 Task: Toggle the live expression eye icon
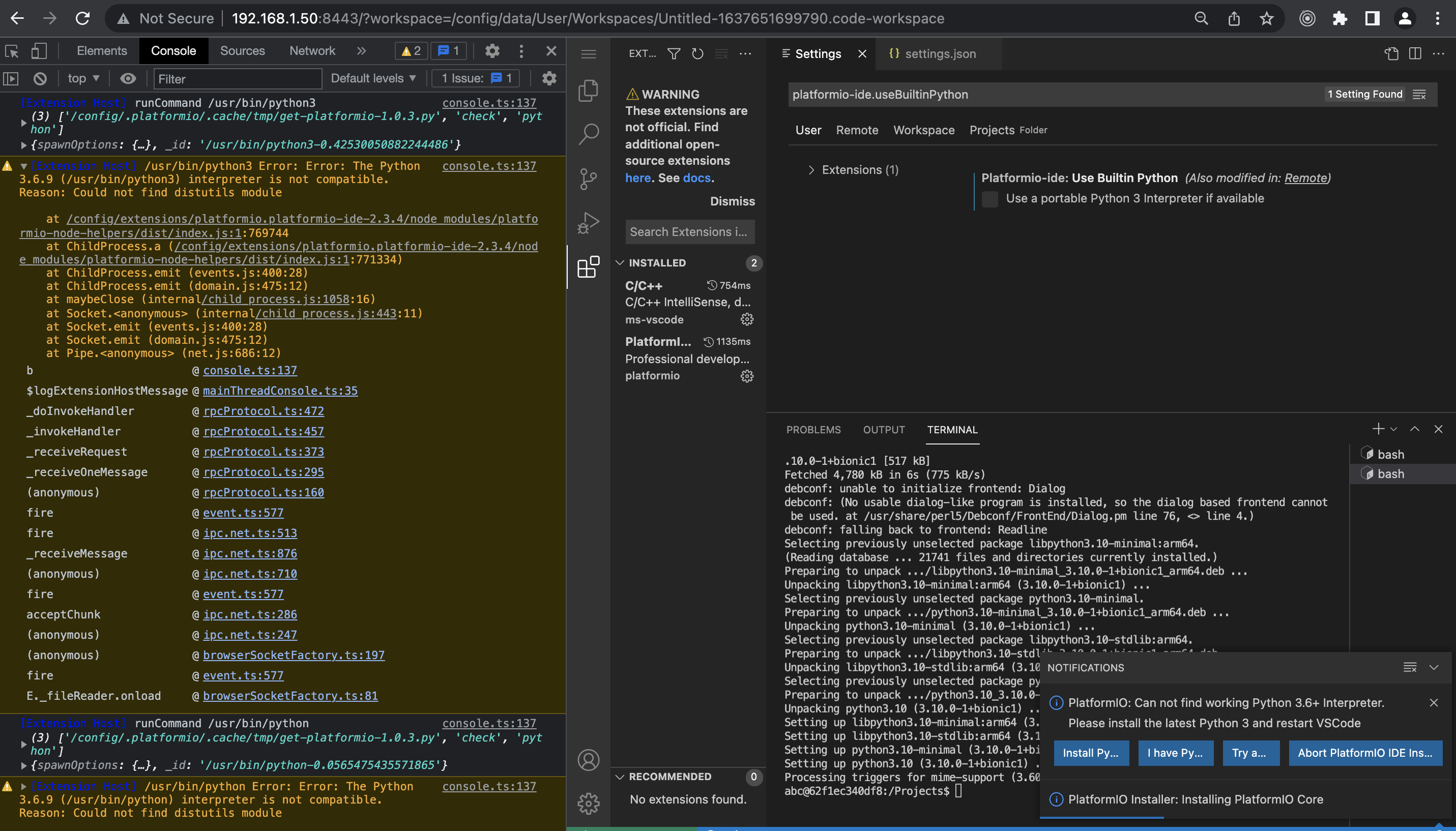click(128, 79)
